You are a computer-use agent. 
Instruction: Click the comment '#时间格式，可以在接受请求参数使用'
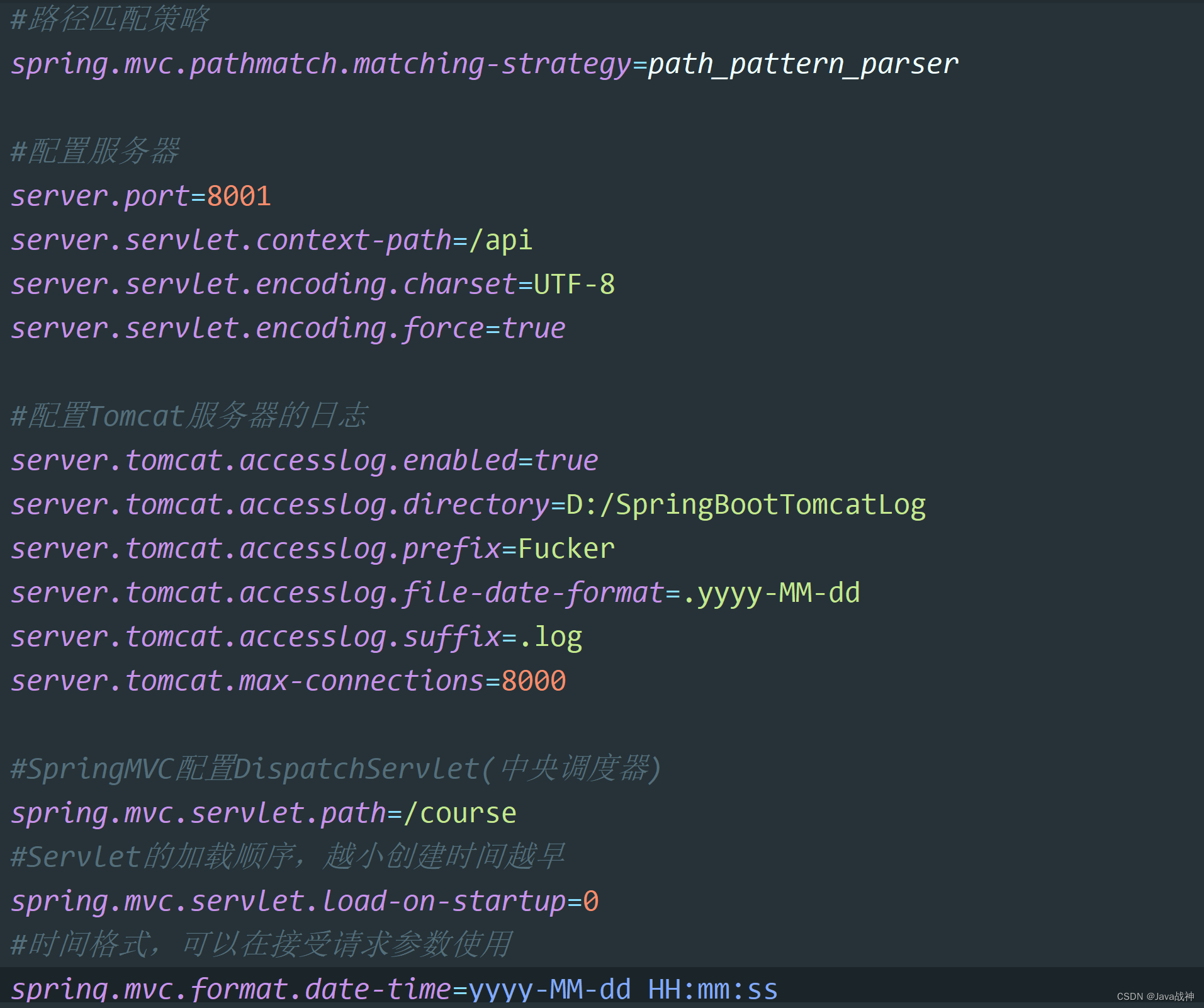(261, 944)
